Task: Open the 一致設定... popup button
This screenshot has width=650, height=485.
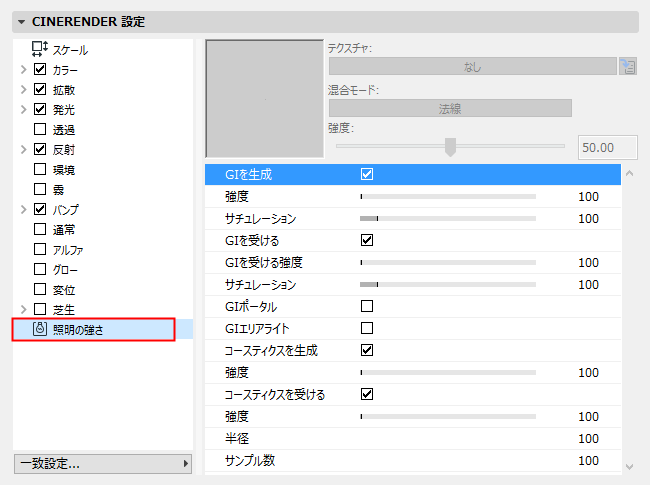Action: coord(103,463)
